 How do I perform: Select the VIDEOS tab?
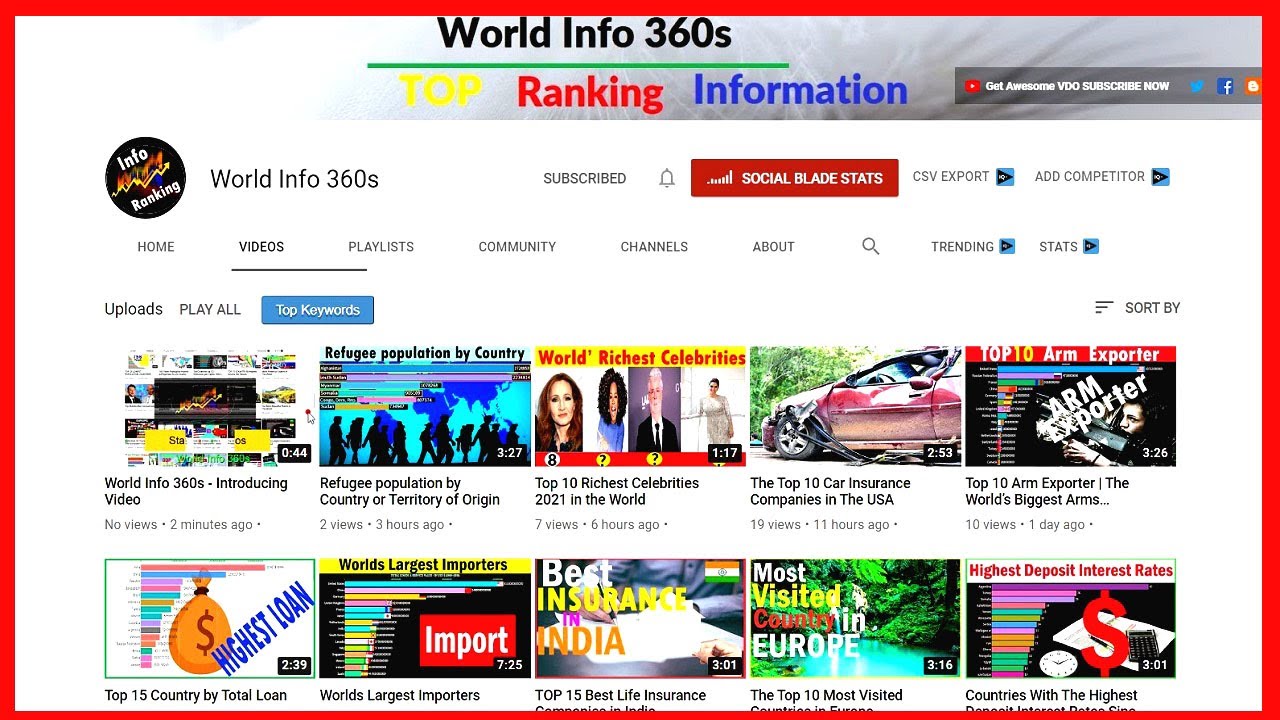tap(261, 247)
